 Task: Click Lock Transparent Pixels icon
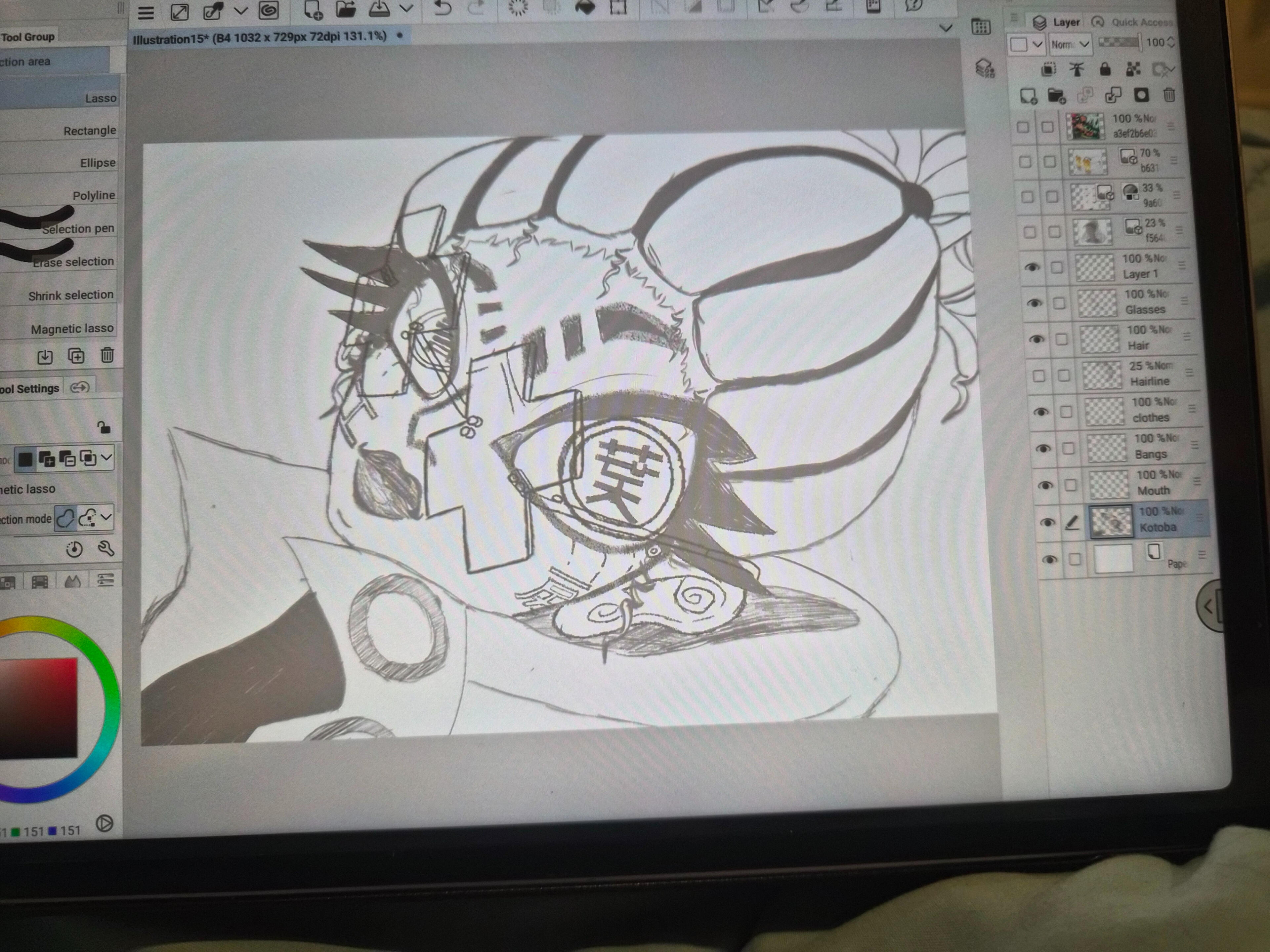point(1133,69)
